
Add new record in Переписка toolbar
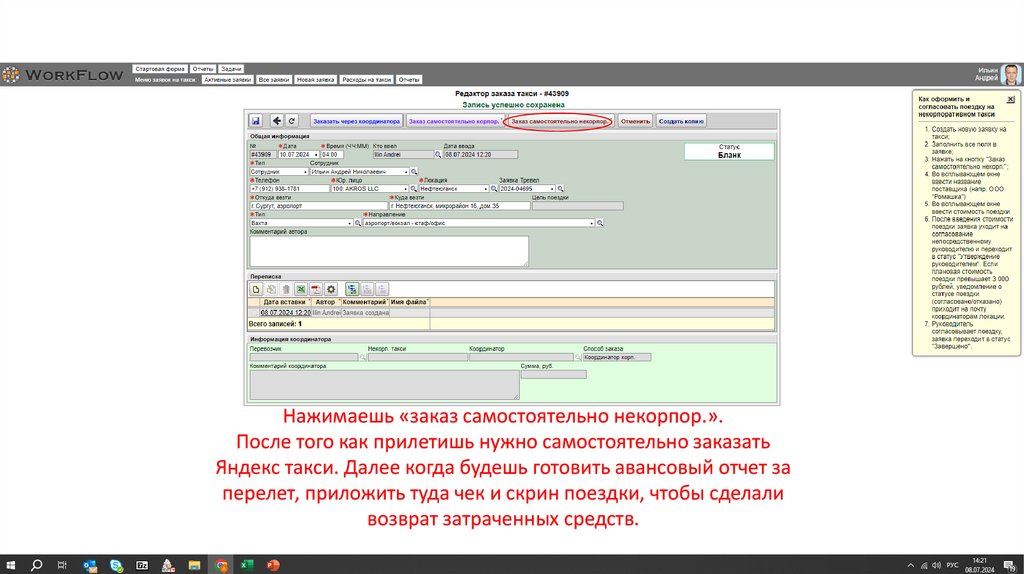point(256,289)
